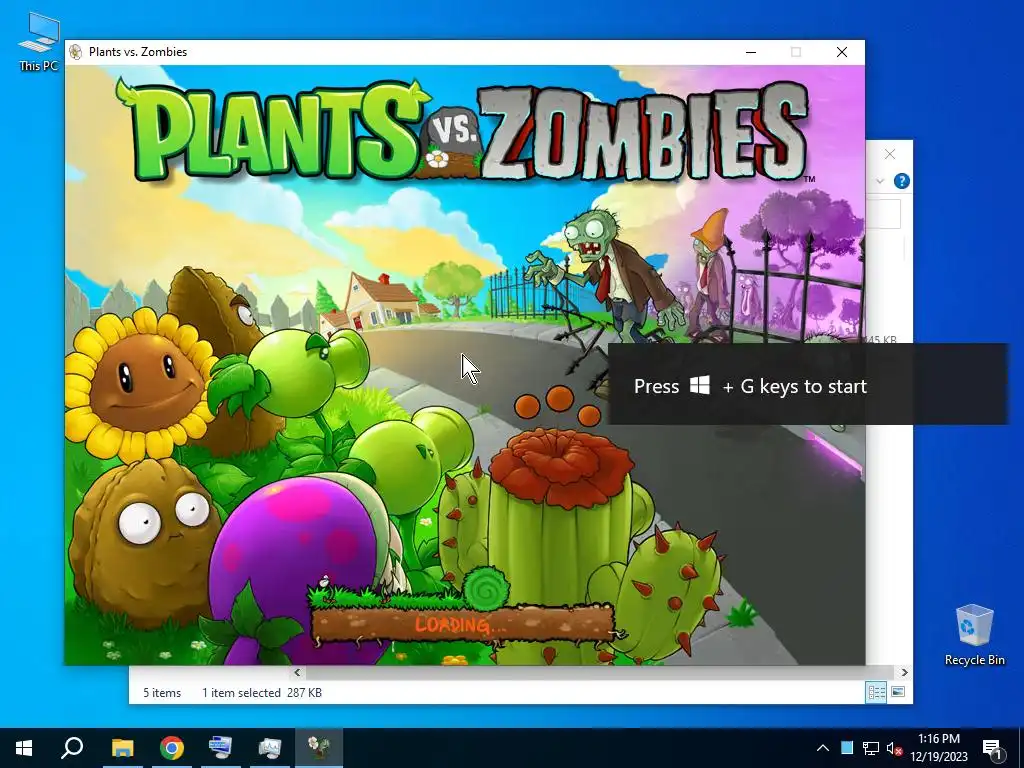Click the clock showing 1:16 PM

click(x=938, y=748)
